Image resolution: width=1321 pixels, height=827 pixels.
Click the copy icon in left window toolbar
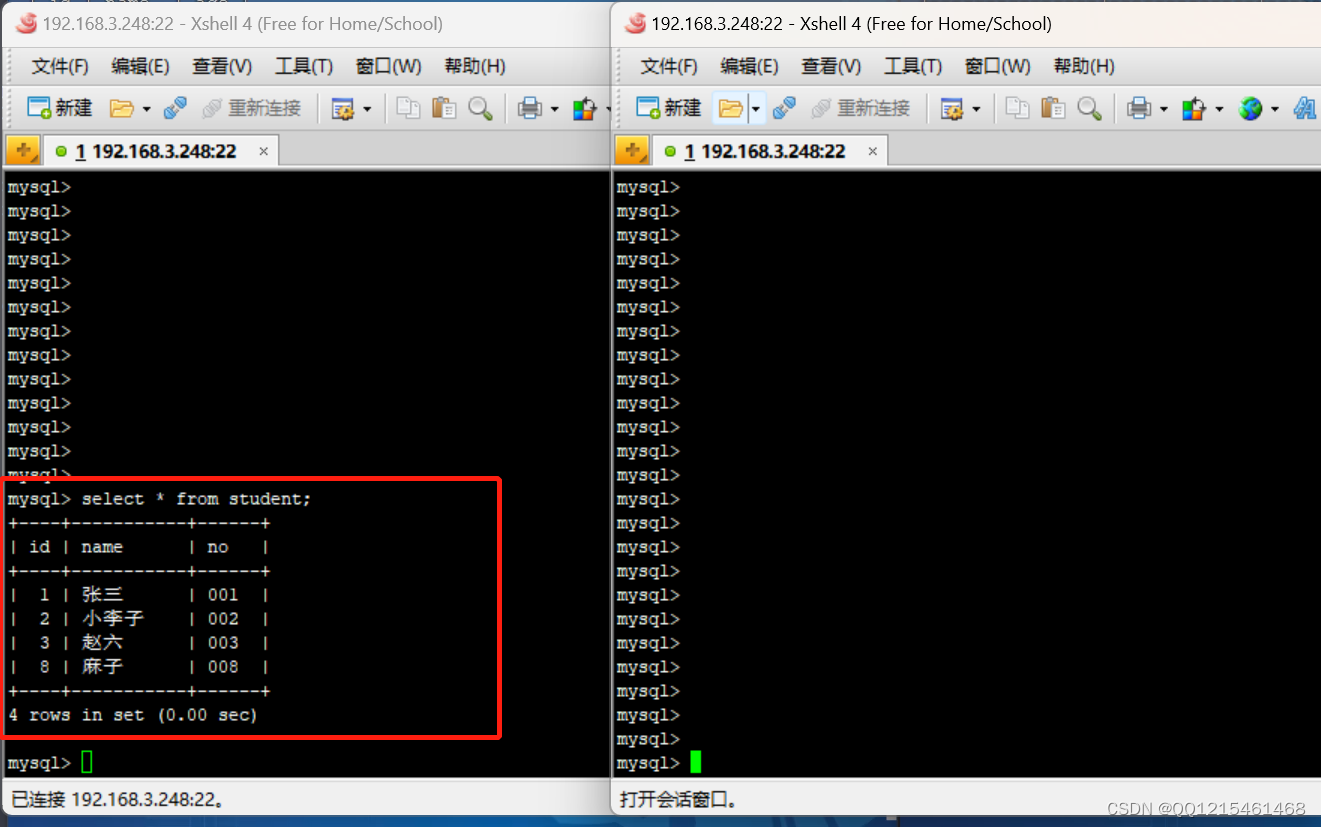pyautogui.click(x=408, y=108)
